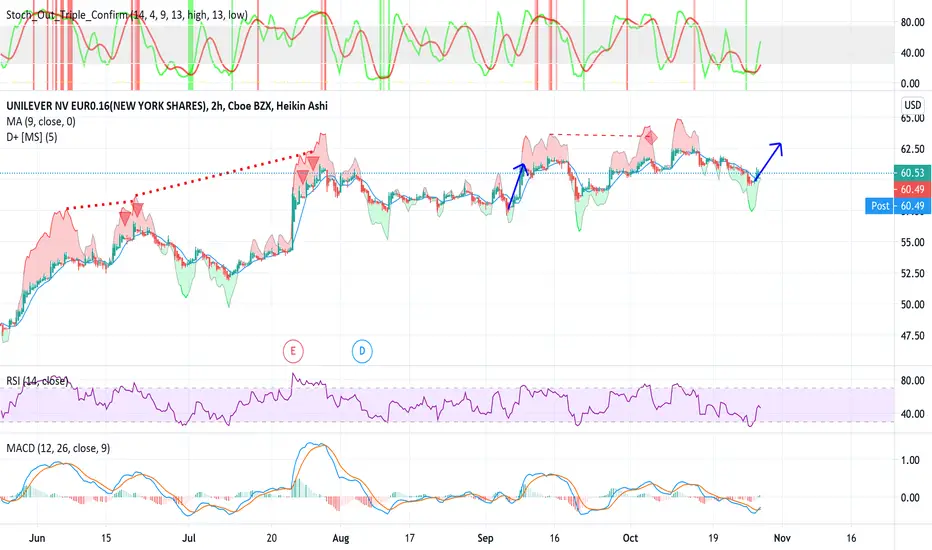This screenshot has width=932, height=550.
Task: Click the 55.00 price axis value
Action: click(x=912, y=243)
